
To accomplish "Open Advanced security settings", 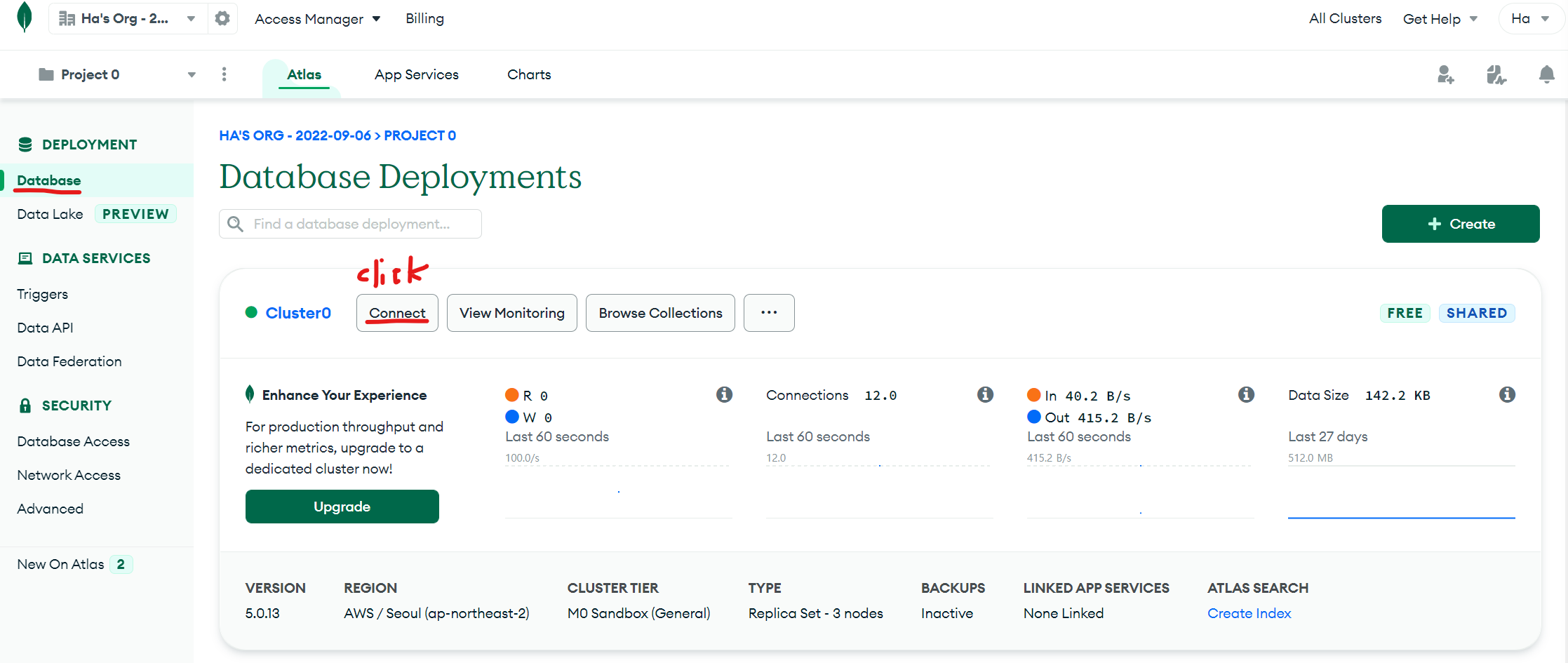I will click(x=50, y=509).
